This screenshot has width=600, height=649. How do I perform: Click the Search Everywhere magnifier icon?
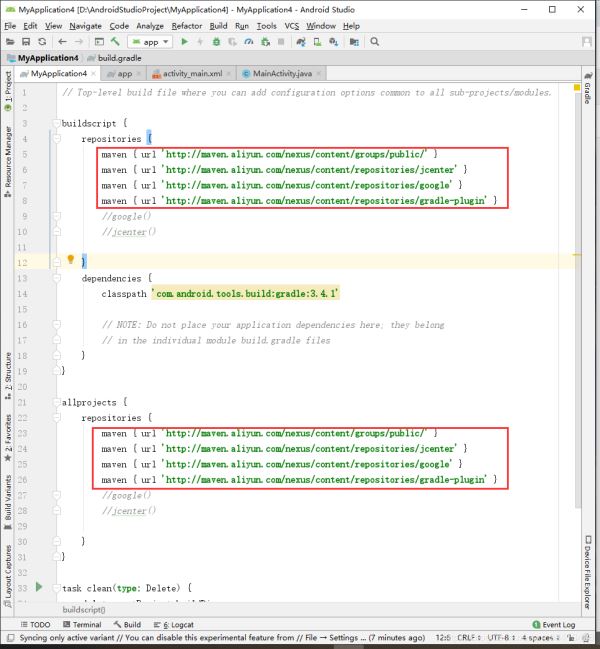pos(374,42)
